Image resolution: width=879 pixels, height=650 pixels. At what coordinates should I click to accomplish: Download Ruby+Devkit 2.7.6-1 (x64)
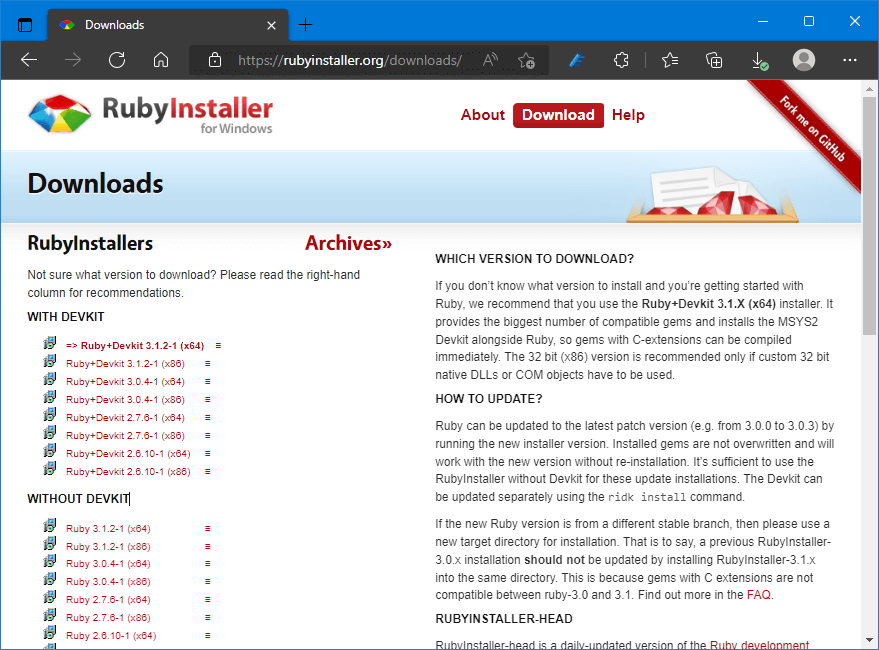click(x=125, y=418)
